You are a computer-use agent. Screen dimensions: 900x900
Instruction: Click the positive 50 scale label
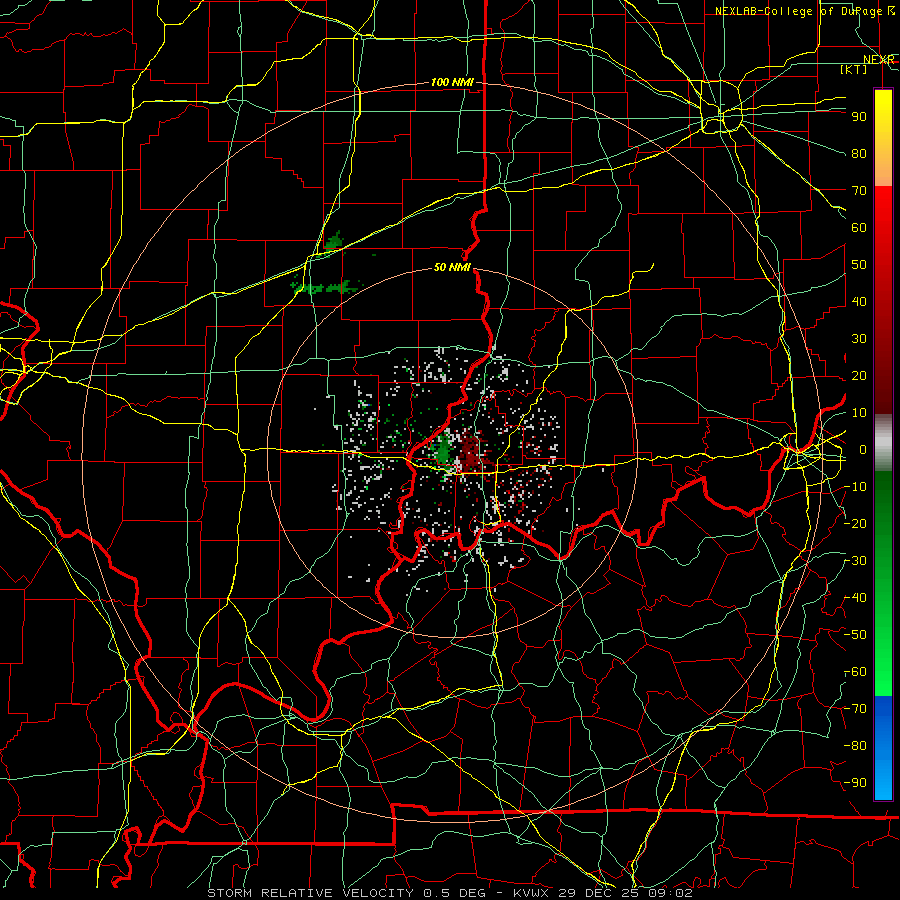coord(859,265)
